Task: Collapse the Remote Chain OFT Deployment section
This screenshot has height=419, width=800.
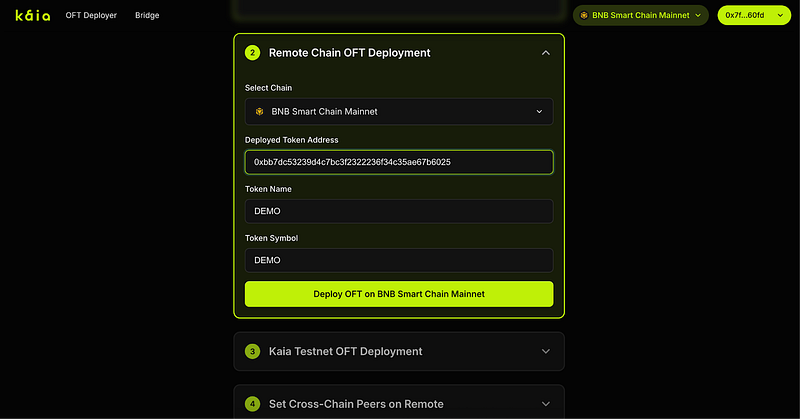Action: [x=545, y=53]
